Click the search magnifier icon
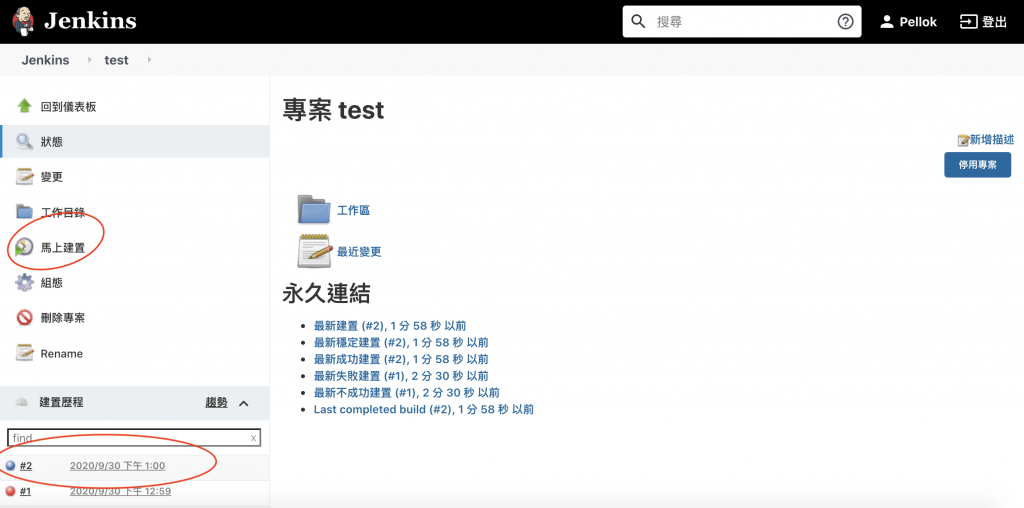Viewport: 1024px width, 508px height. click(638, 22)
